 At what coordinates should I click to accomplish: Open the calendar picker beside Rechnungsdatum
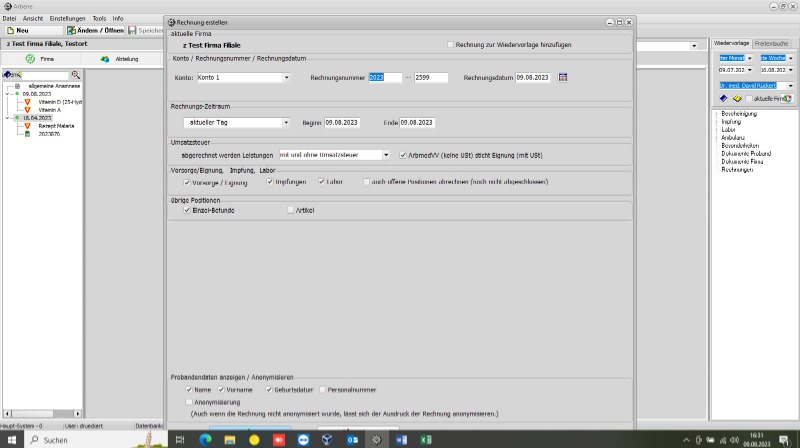pyautogui.click(x=563, y=77)
